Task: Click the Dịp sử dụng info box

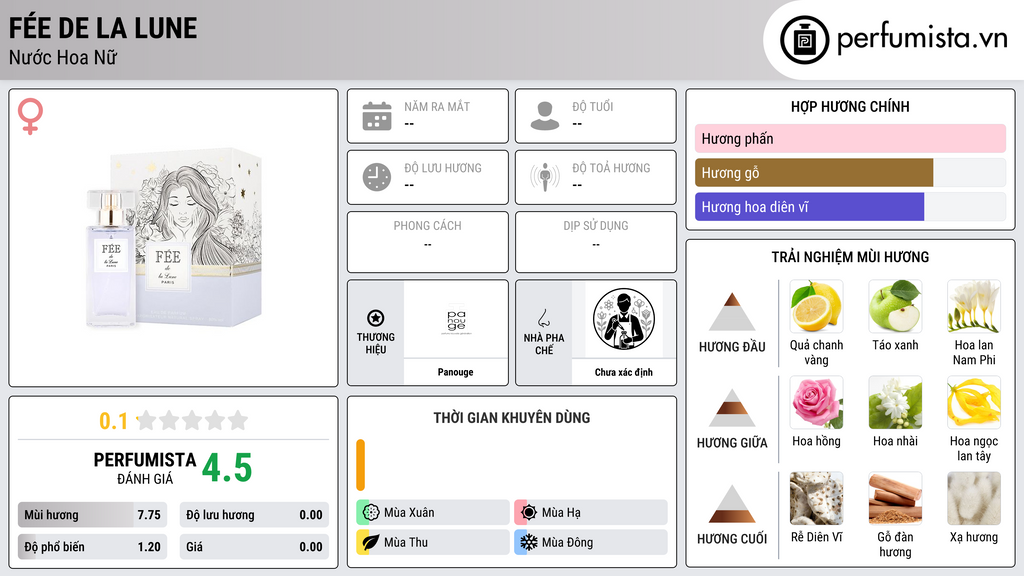Action: [596, 242]
